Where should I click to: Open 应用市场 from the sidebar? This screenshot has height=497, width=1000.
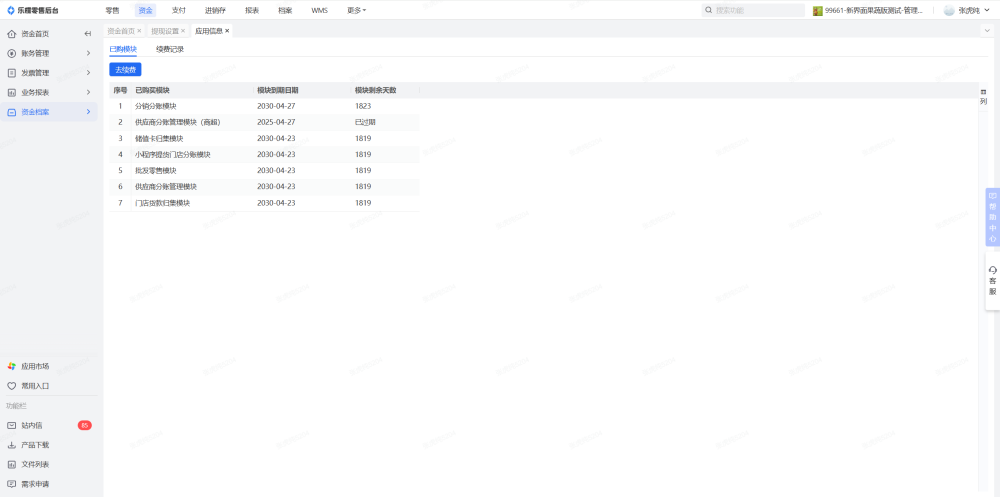pos(35,366)
